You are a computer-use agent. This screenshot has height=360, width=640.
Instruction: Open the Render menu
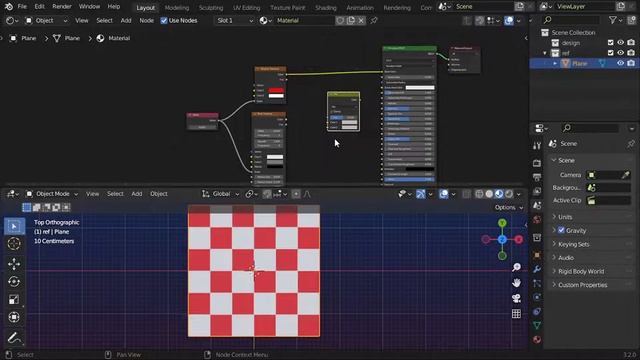(62, 7)
